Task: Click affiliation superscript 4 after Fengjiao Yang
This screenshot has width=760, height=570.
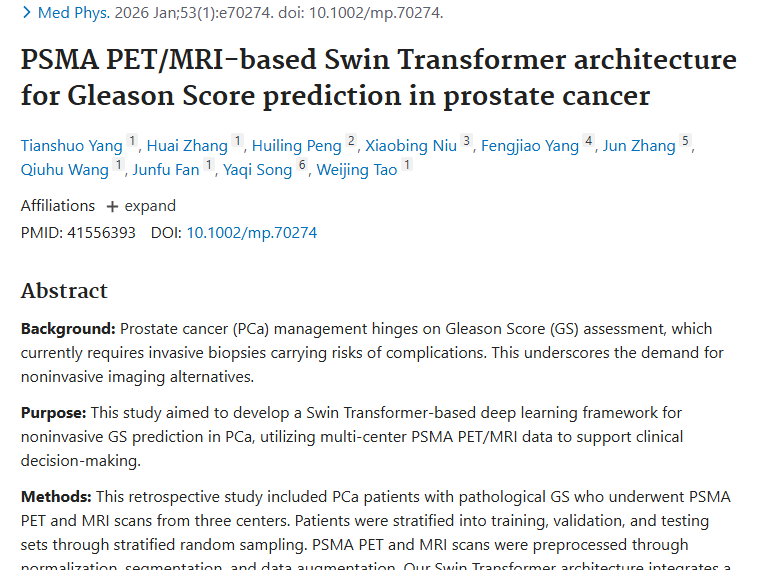Action: pyautogui.click(x=589, y=142)
